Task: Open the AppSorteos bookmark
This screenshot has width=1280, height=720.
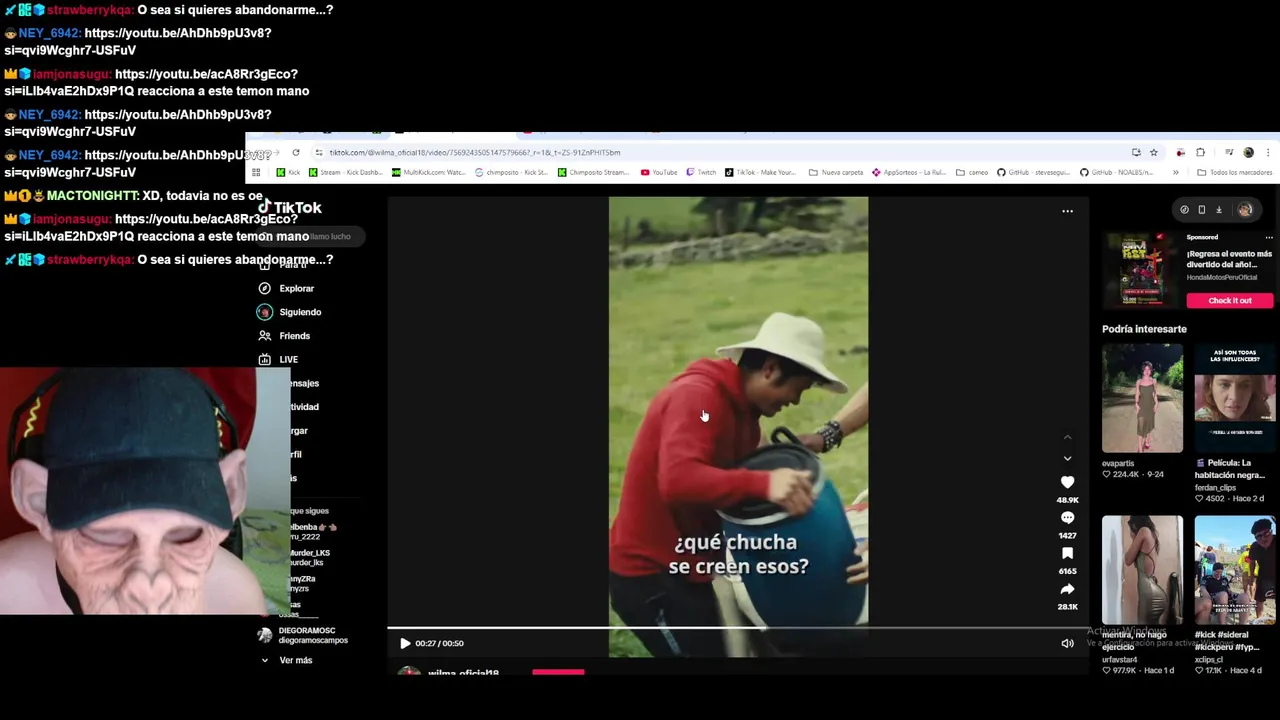Action: [x=909, y=172]
